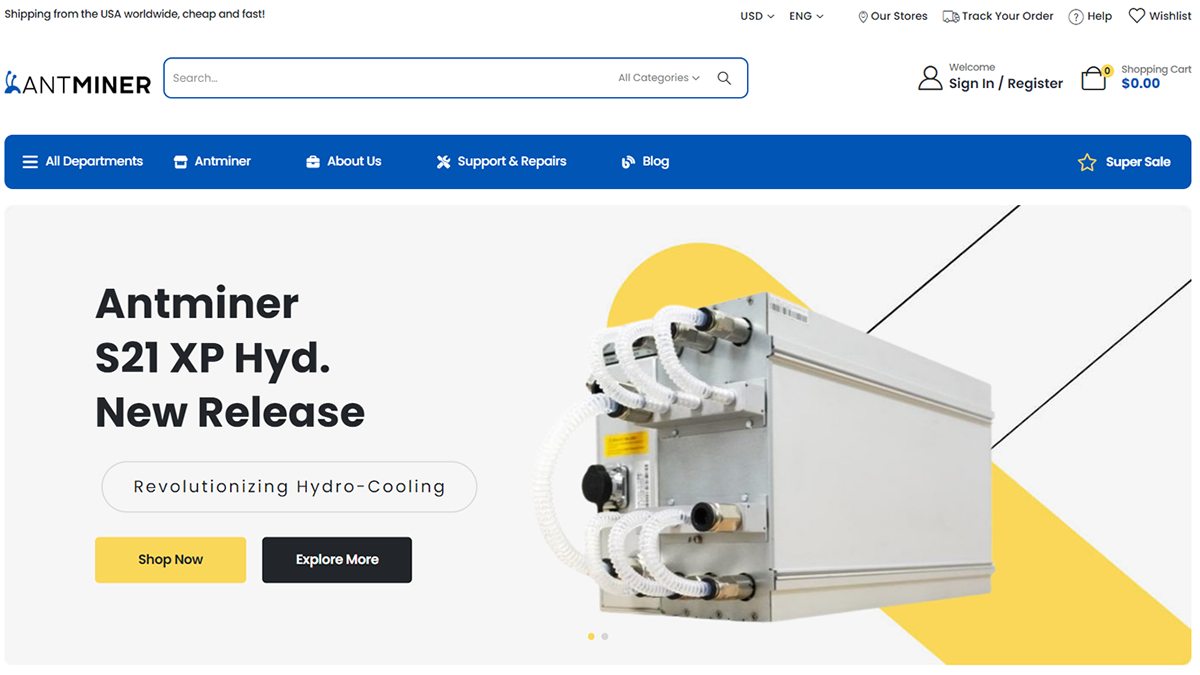Click the Explore More button
This screenshot has width=1200, height=675.
[336, 560]
